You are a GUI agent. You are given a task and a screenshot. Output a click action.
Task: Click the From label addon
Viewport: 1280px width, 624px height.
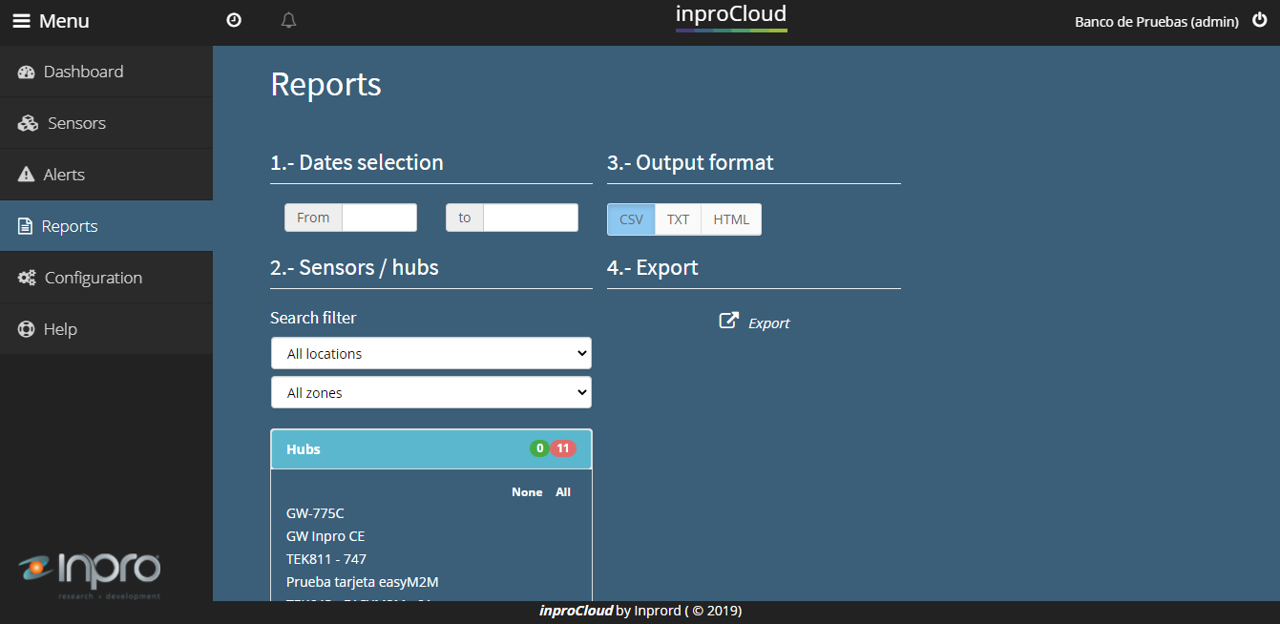pyautogui.click(x=313, y=218)
